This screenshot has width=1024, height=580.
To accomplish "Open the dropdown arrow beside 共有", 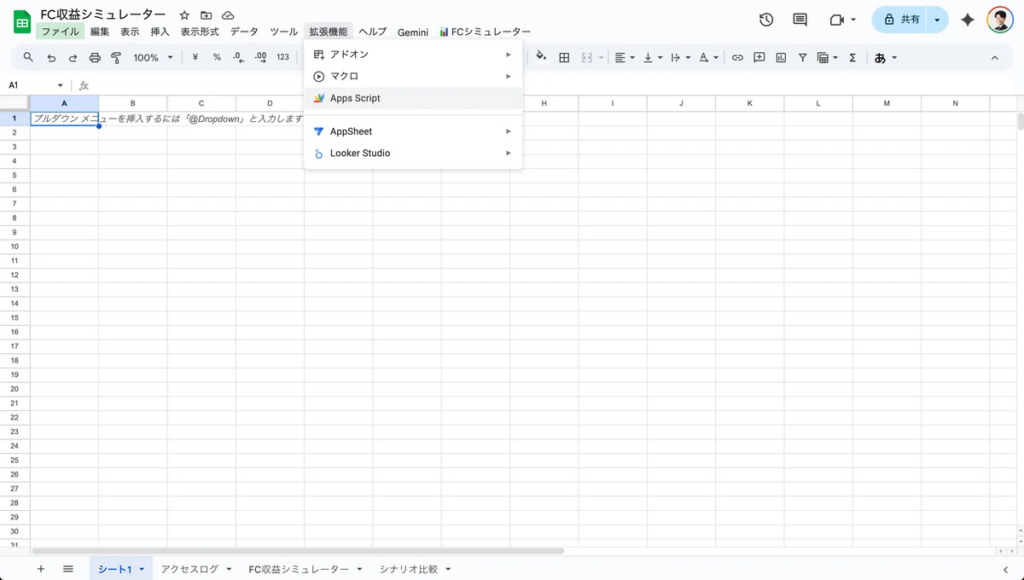I will coord(937,19).
